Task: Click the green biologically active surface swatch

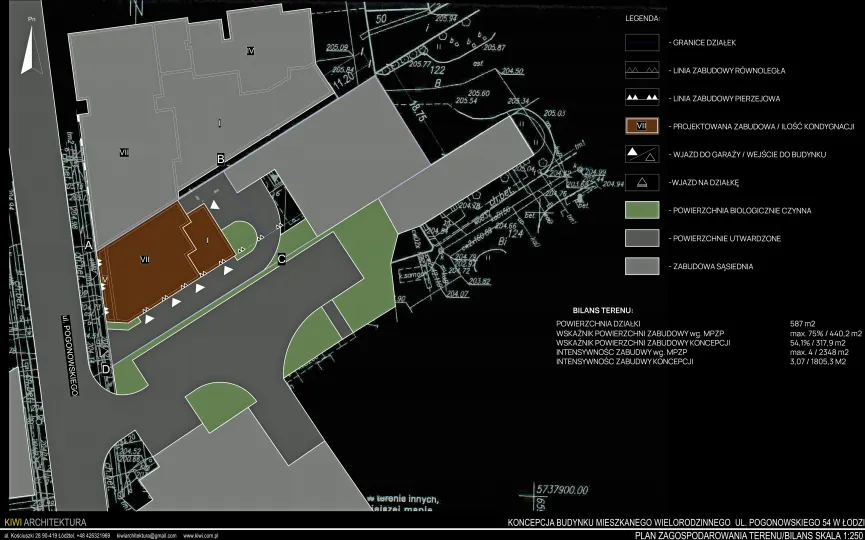Action: [641, 210]
